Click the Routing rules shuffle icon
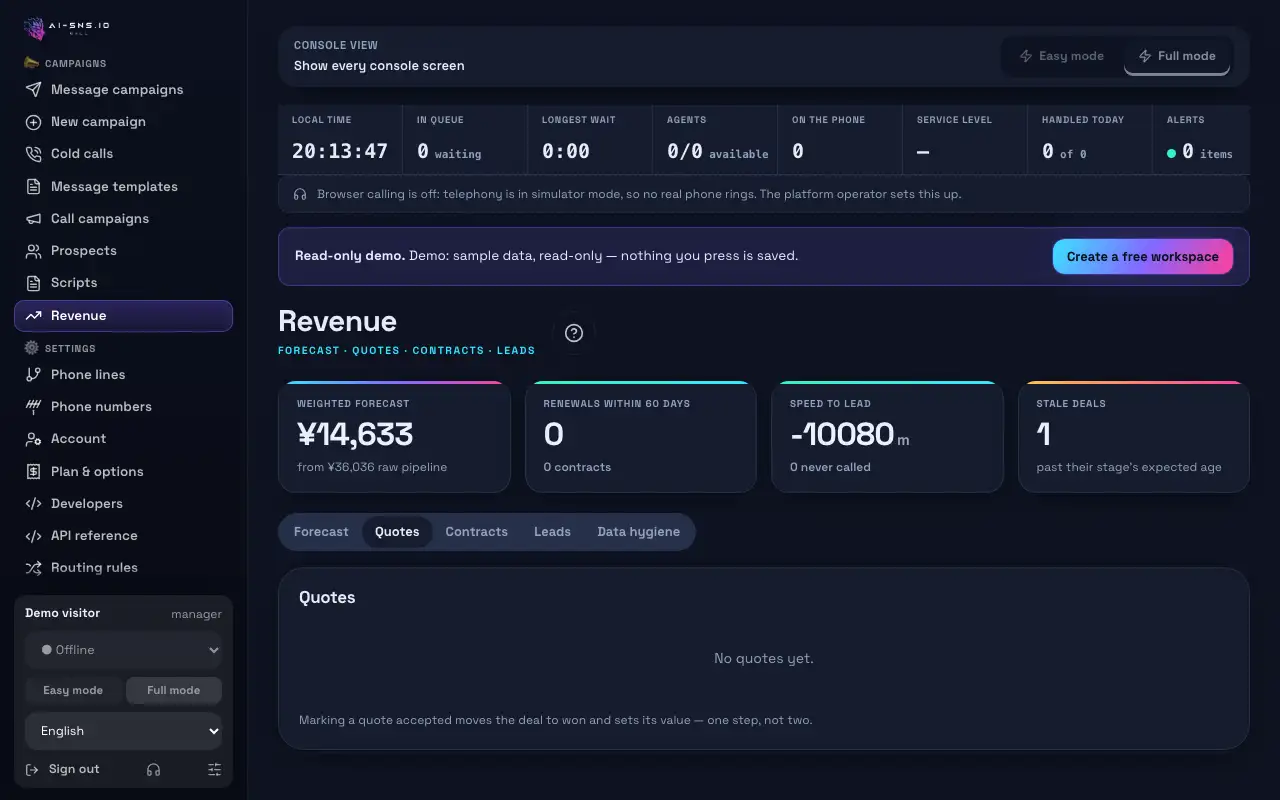 [x=33, y=568]
